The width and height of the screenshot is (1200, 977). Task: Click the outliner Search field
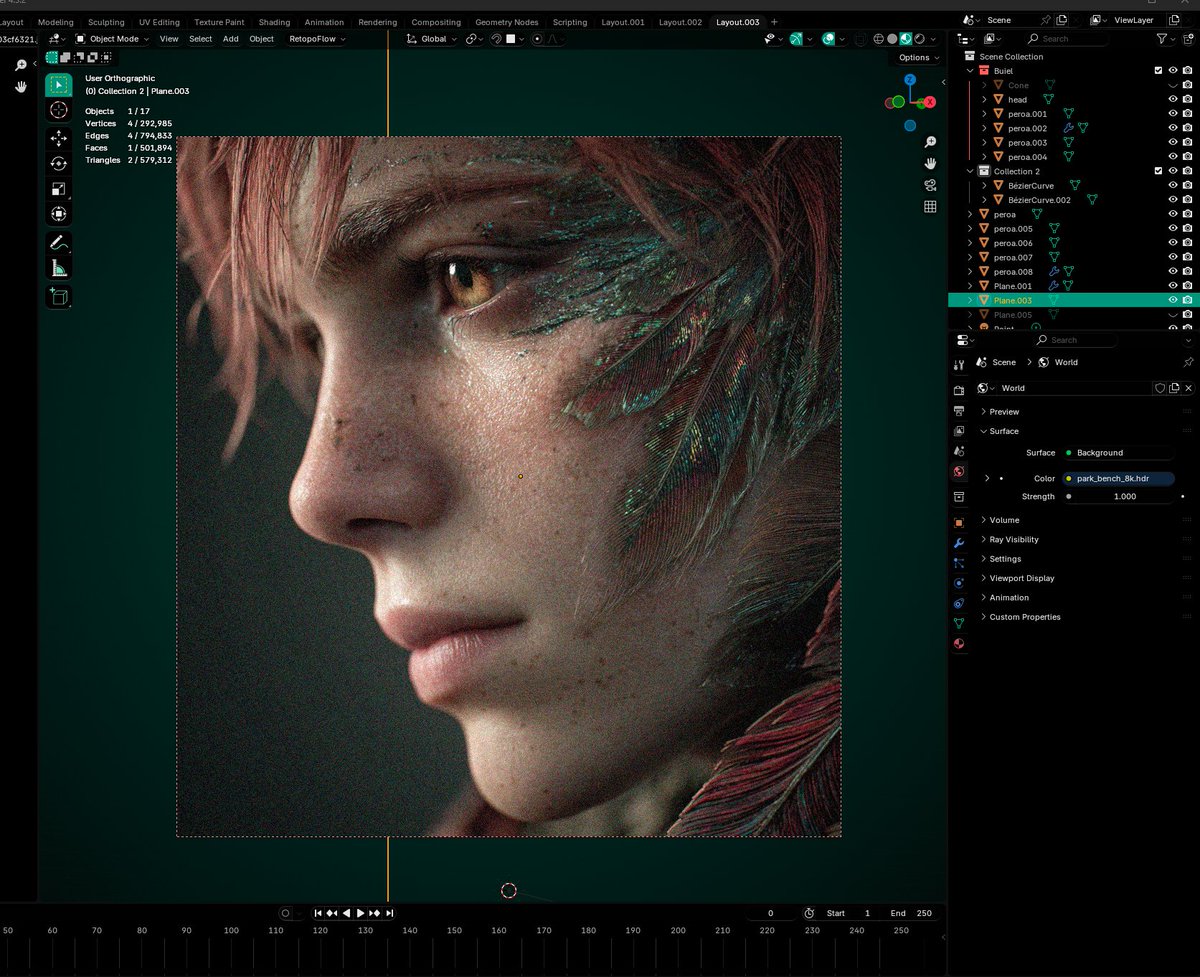click(1068, 39)
